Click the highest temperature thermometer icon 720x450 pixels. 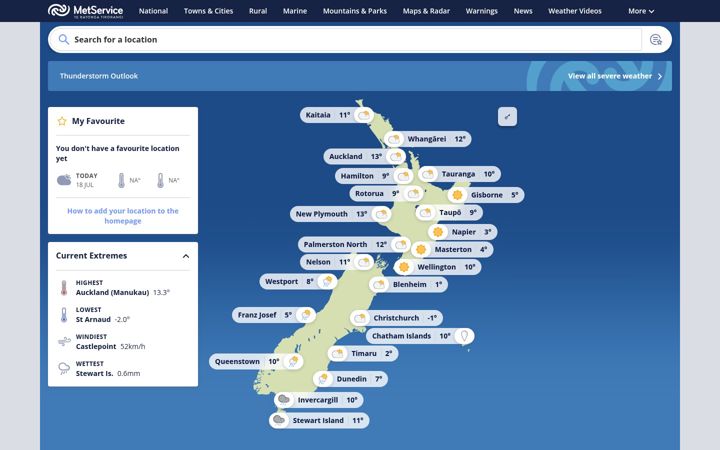(64, 288)
